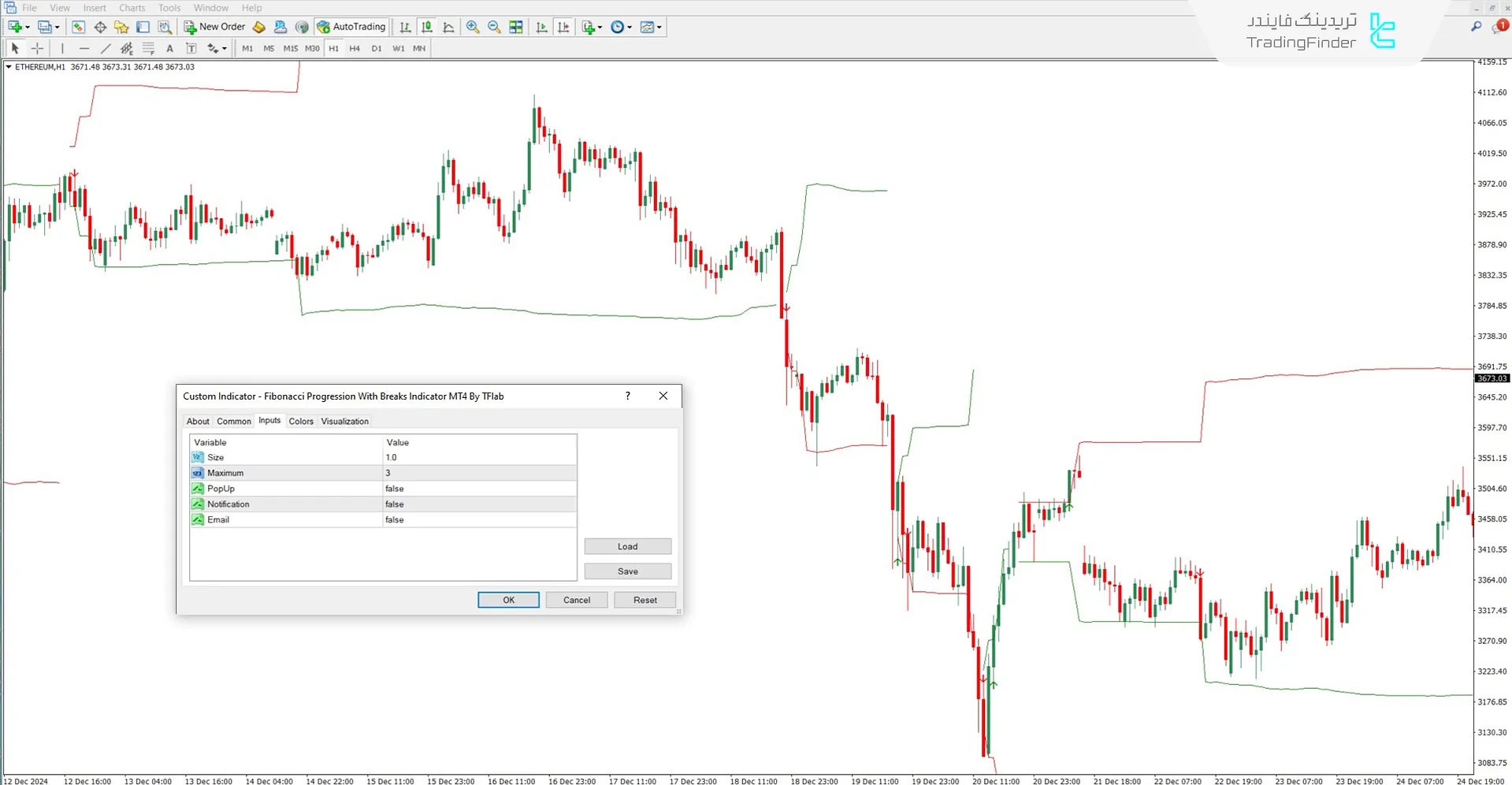
Task: Select the Crosshair tool
Action: (x=37, y=49)
